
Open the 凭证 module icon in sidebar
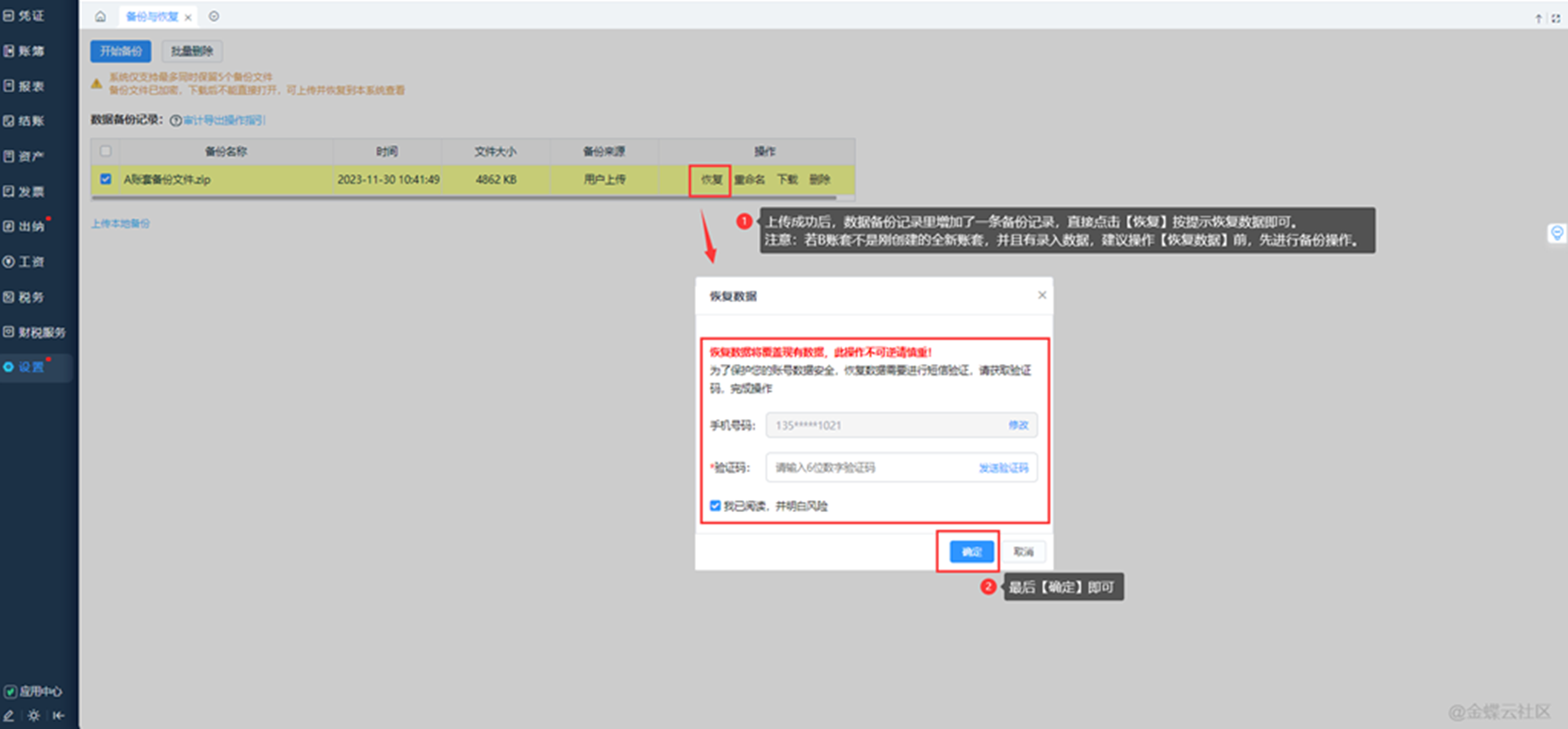coord(9,16)
